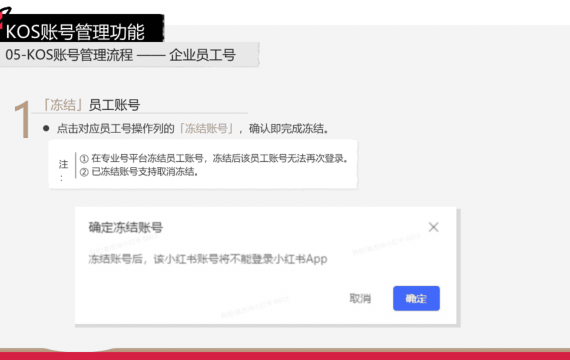Click note ② 已冻结账号支持取消冻结
The height and width of the screenshot is (360, 570).
click(139, 172)
